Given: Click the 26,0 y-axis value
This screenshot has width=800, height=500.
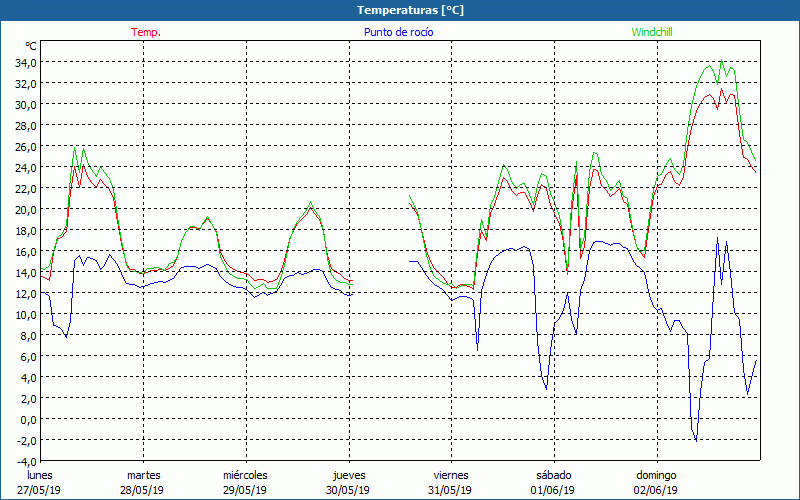Looking at the screenshot, I should [27, 147].
